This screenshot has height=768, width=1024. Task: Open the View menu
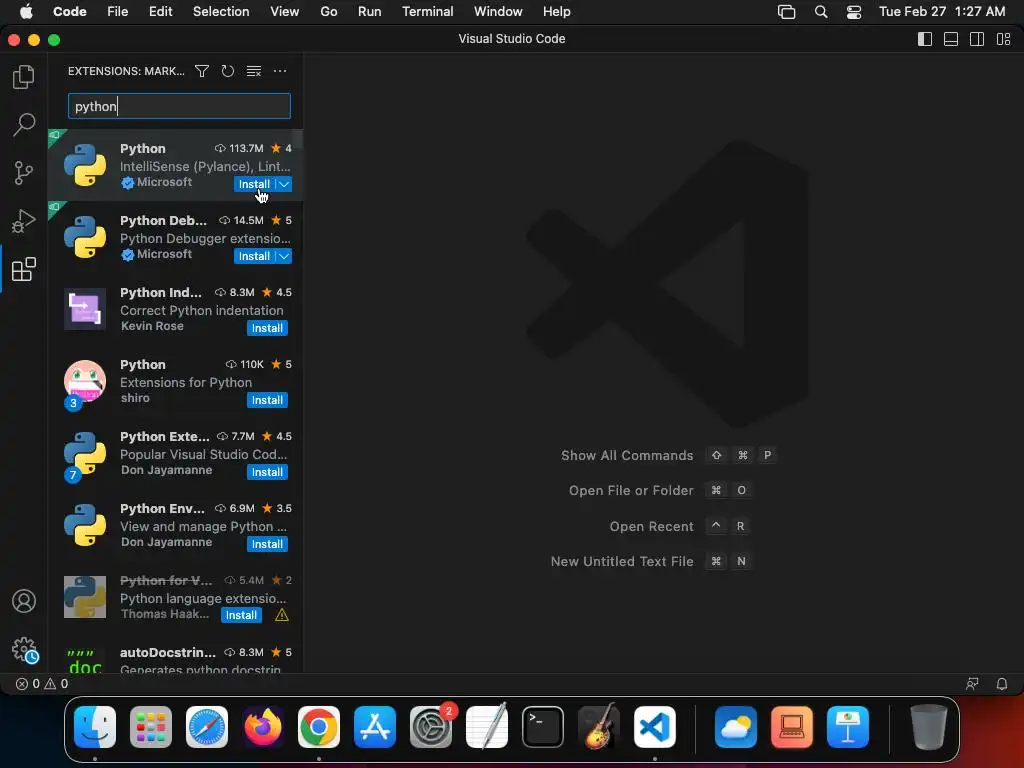point(285,12)
